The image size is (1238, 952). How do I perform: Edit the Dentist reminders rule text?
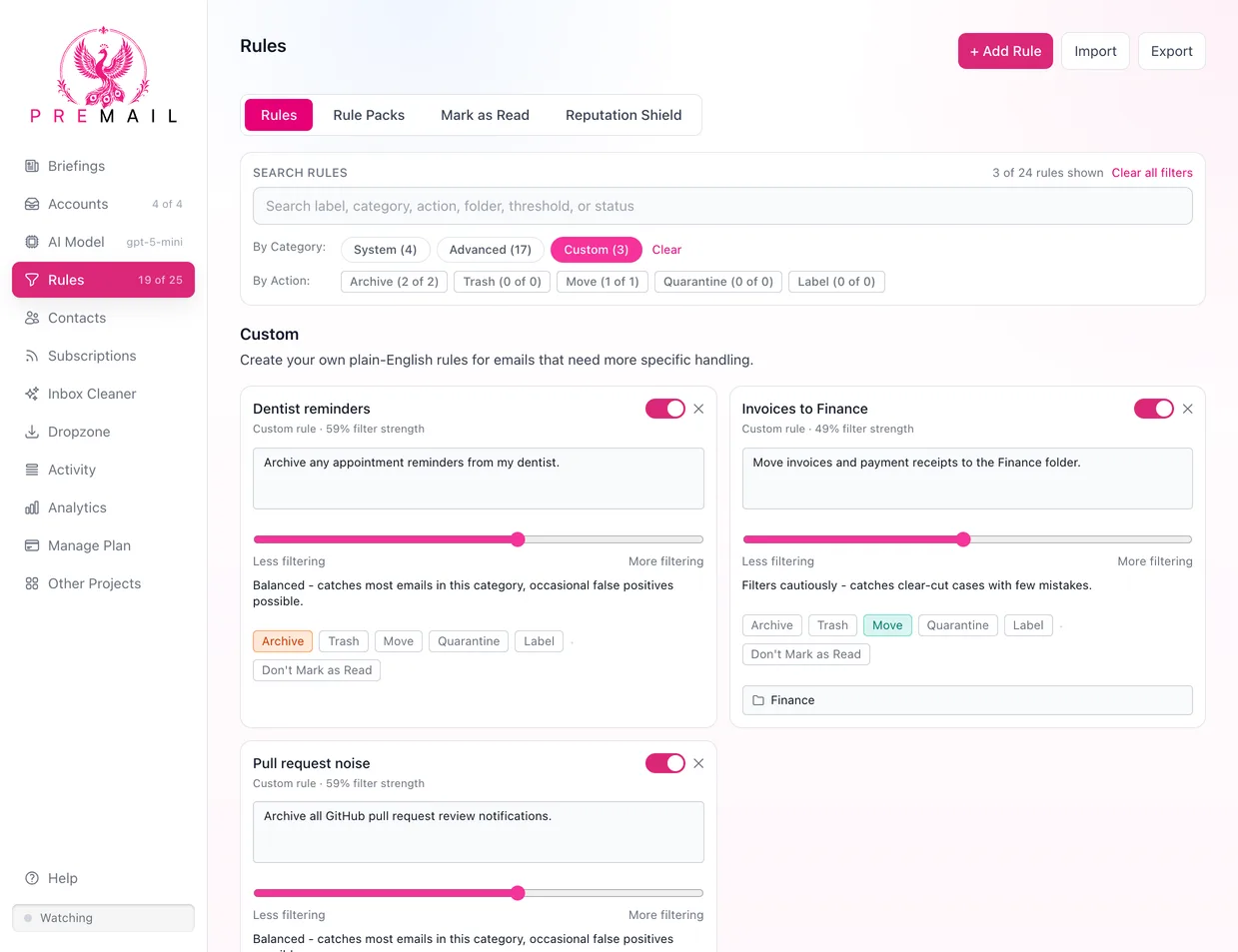click(479, 478)
